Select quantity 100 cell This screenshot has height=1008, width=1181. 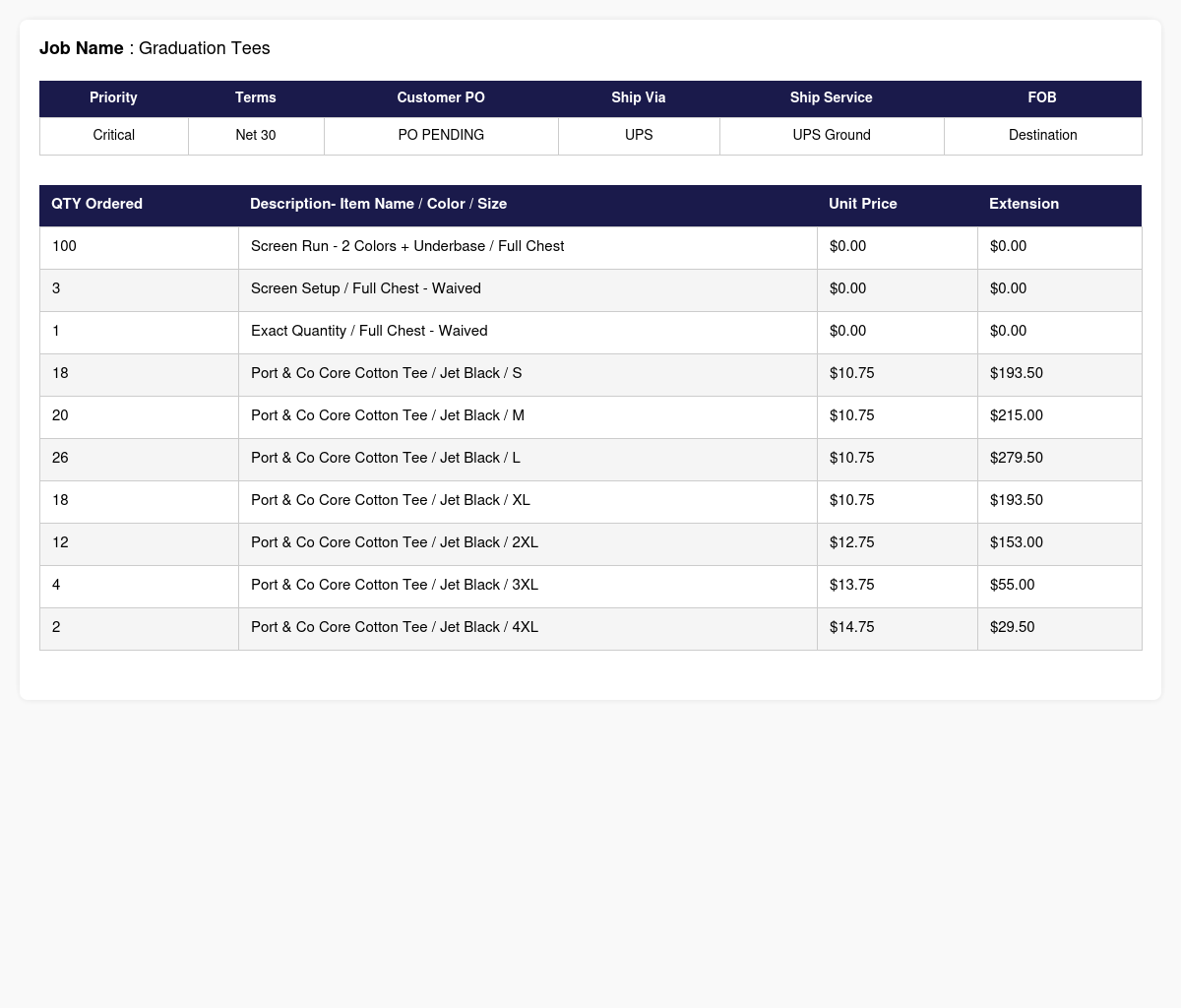pyautogui.click(x=139, y=246)
